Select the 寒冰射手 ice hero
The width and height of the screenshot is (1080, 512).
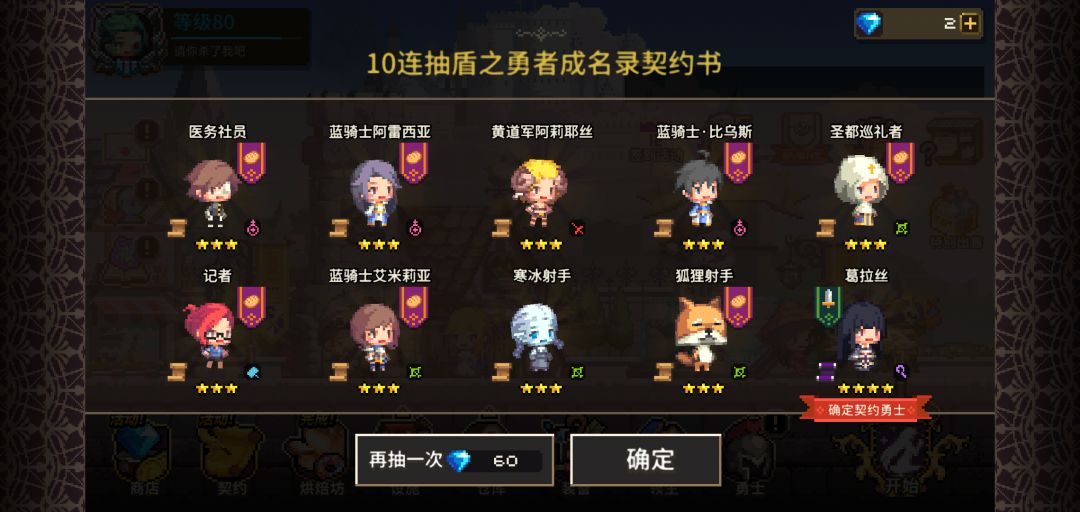(x=538, y=337)
